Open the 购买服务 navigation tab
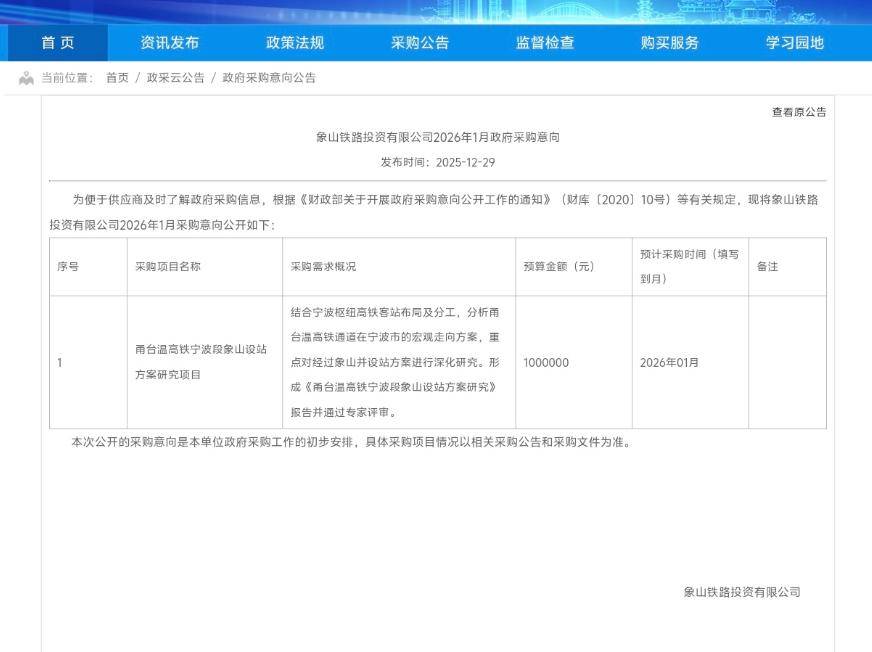The height and width of the screenshot is (652, 872). pos(669,43)
